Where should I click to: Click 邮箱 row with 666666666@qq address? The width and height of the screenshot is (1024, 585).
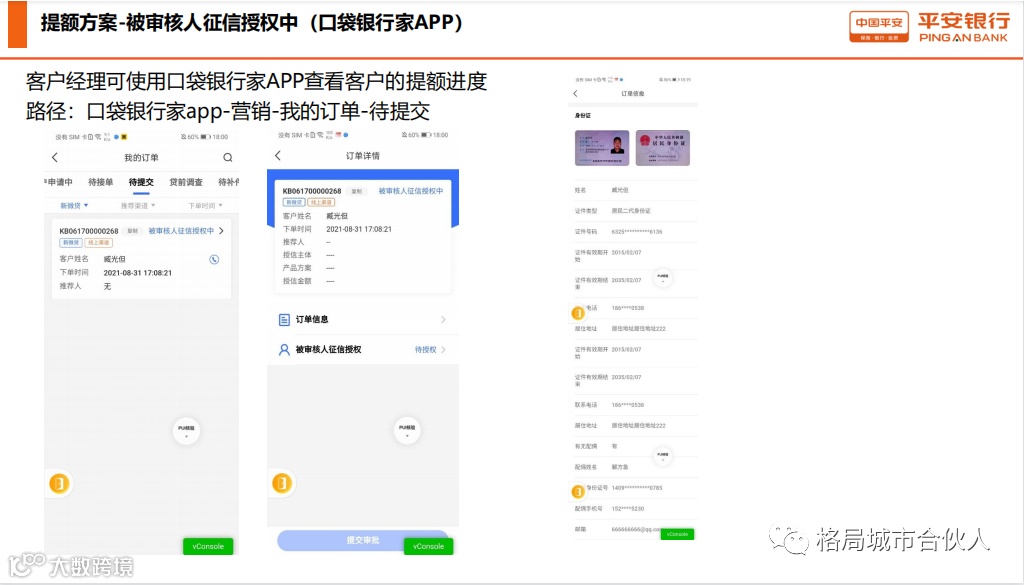point(632,530)
